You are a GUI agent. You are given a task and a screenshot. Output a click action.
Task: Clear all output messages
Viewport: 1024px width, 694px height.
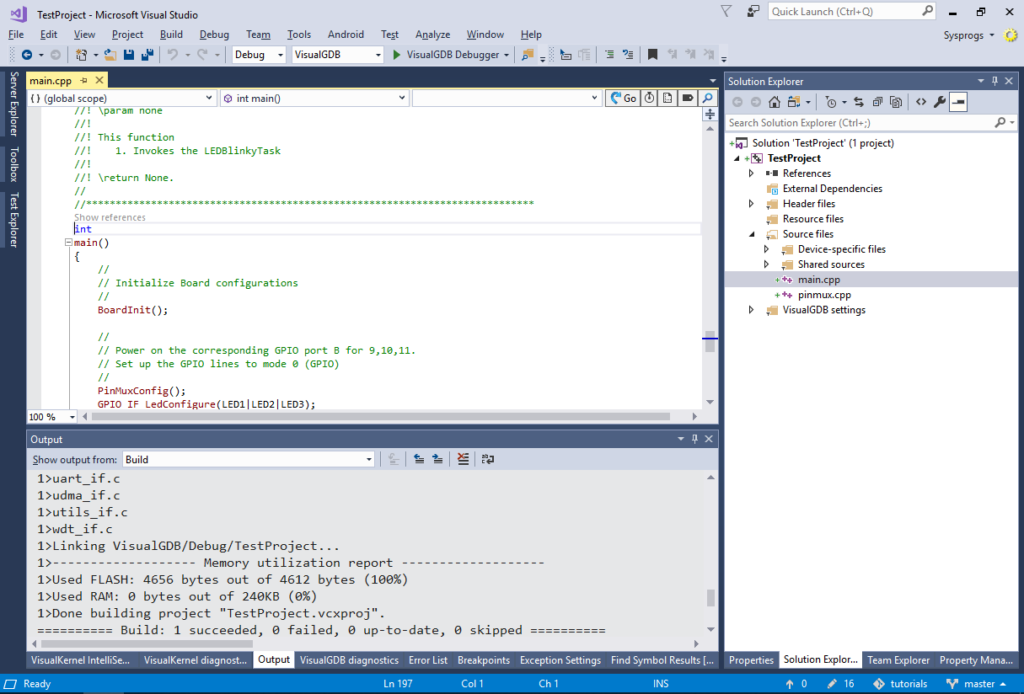point(463,459)
